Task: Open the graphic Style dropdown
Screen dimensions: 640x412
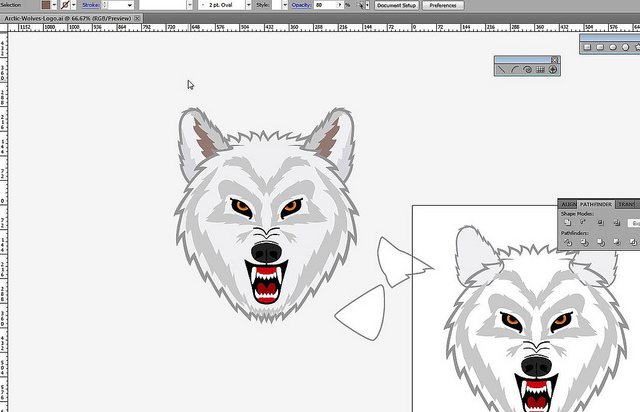Action: coord(285,5)
